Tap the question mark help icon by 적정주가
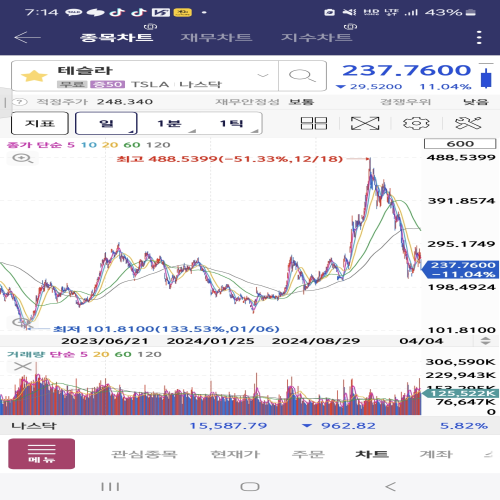 click(20, 102)
